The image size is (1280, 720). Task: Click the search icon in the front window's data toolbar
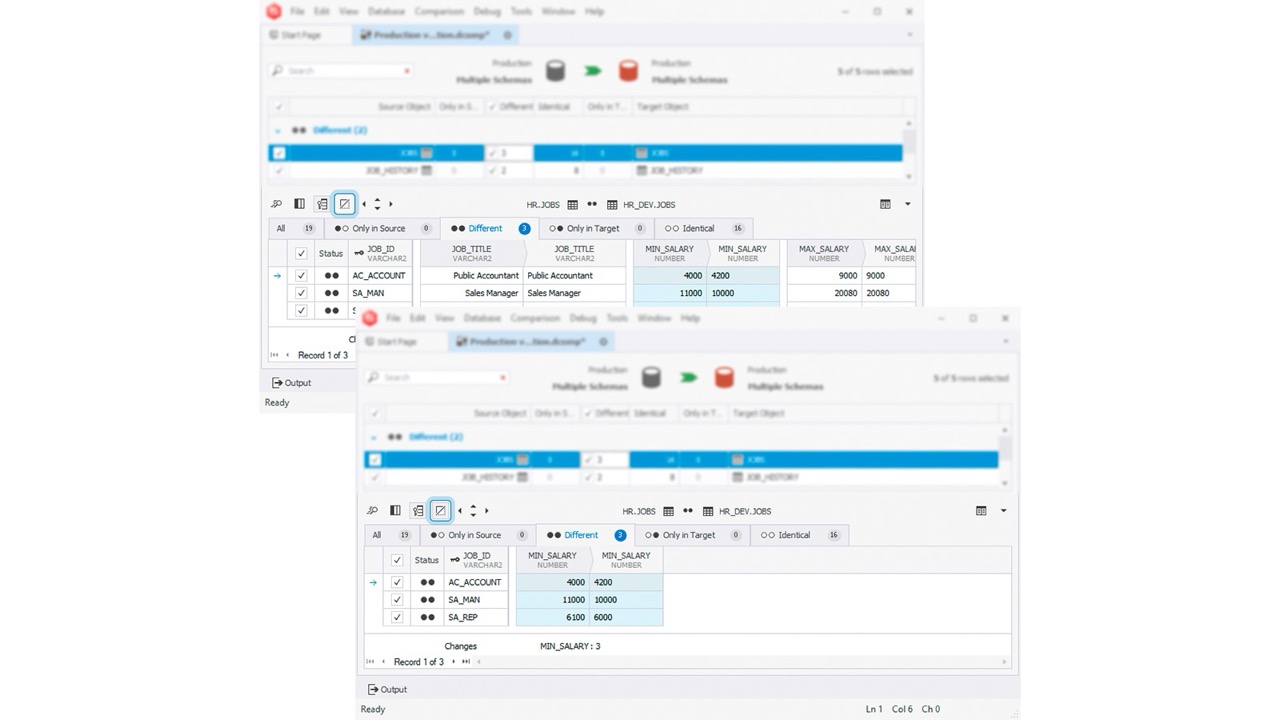click(372, 511)
